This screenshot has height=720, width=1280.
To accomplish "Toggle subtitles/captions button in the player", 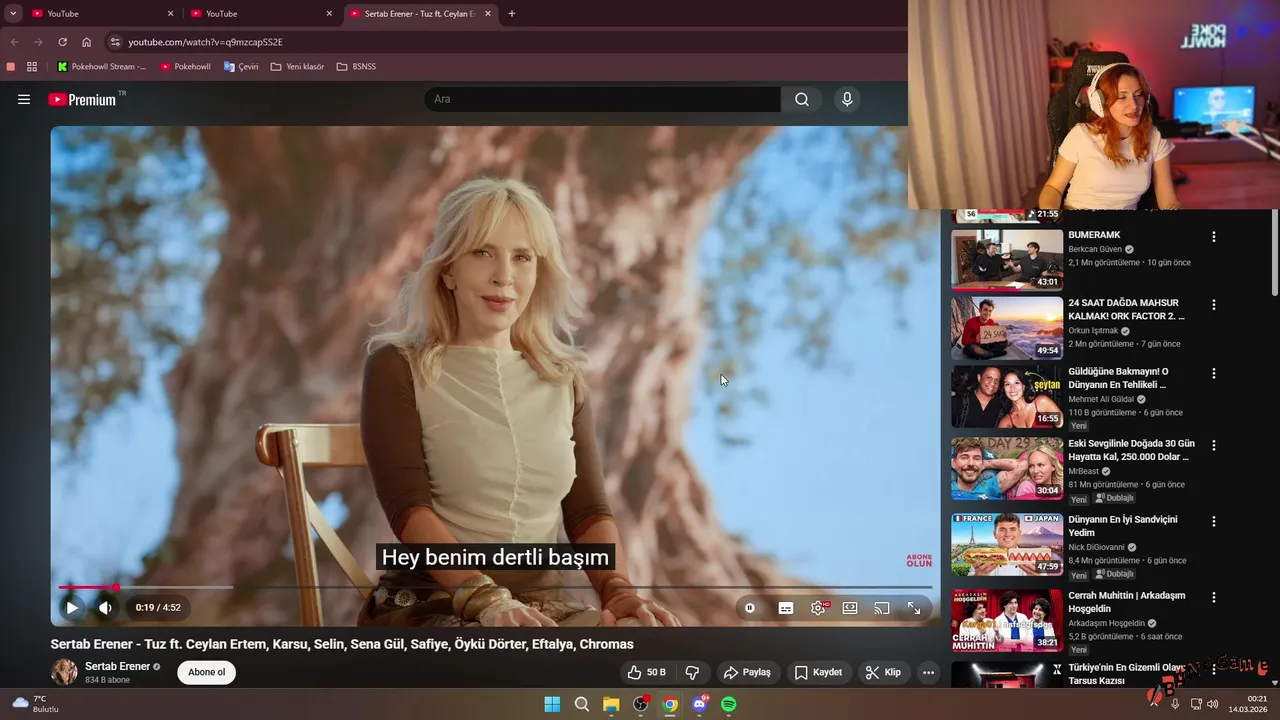I will tap(786, 608).
